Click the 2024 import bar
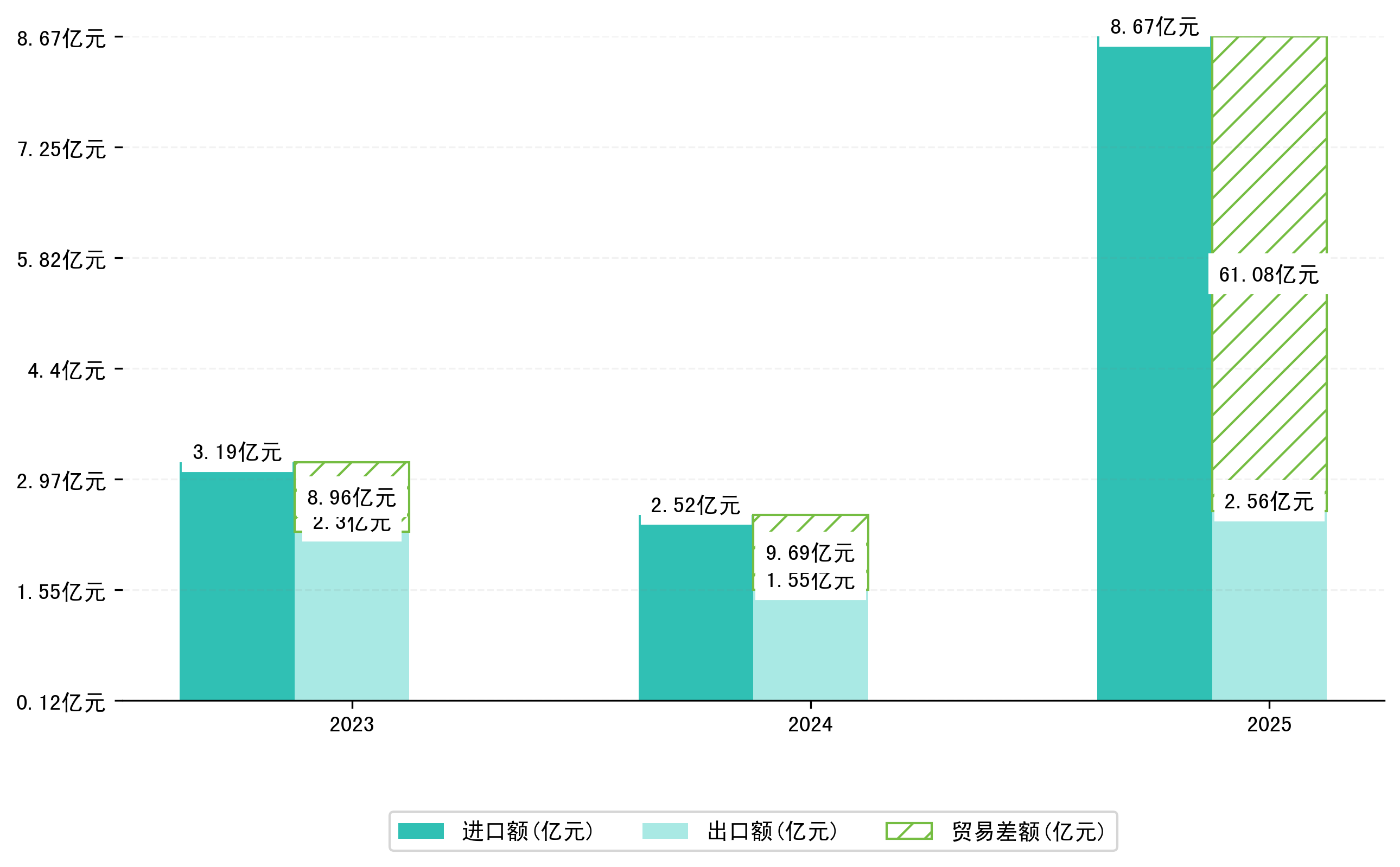The image size is (1400, 867). tap(695, 614)
